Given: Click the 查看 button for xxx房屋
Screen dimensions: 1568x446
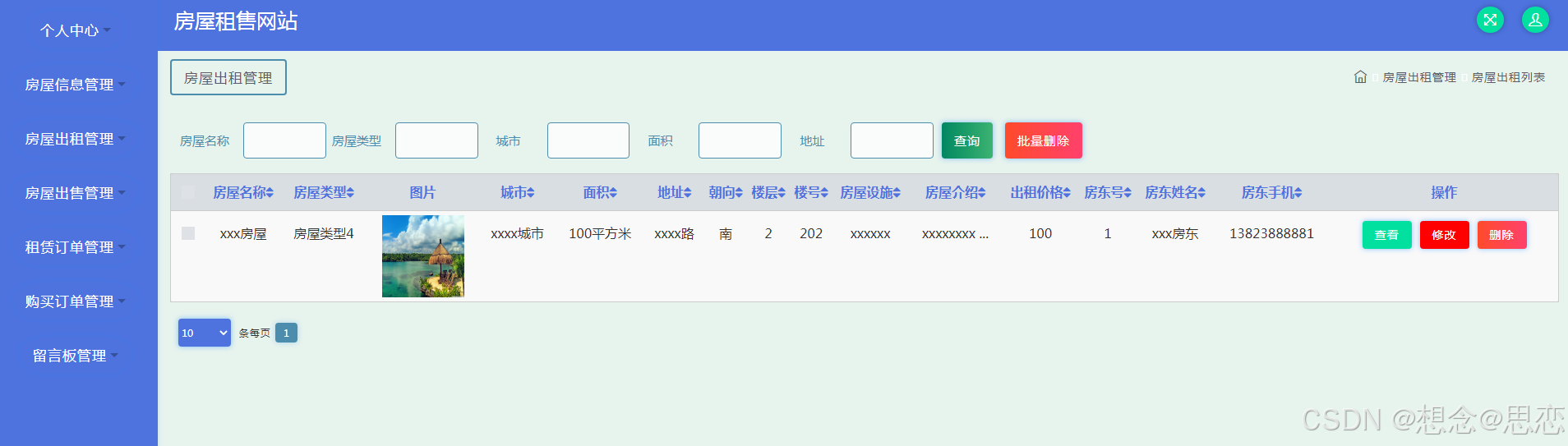Looking at the screenshot, I should click(x=1387, y=235).
